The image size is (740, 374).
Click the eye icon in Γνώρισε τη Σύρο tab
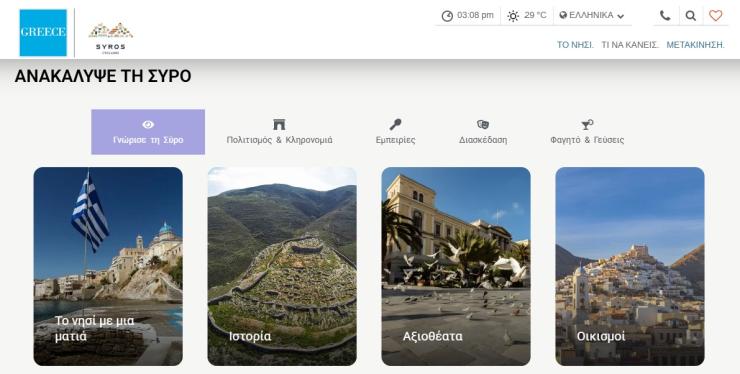coord(148,125)
